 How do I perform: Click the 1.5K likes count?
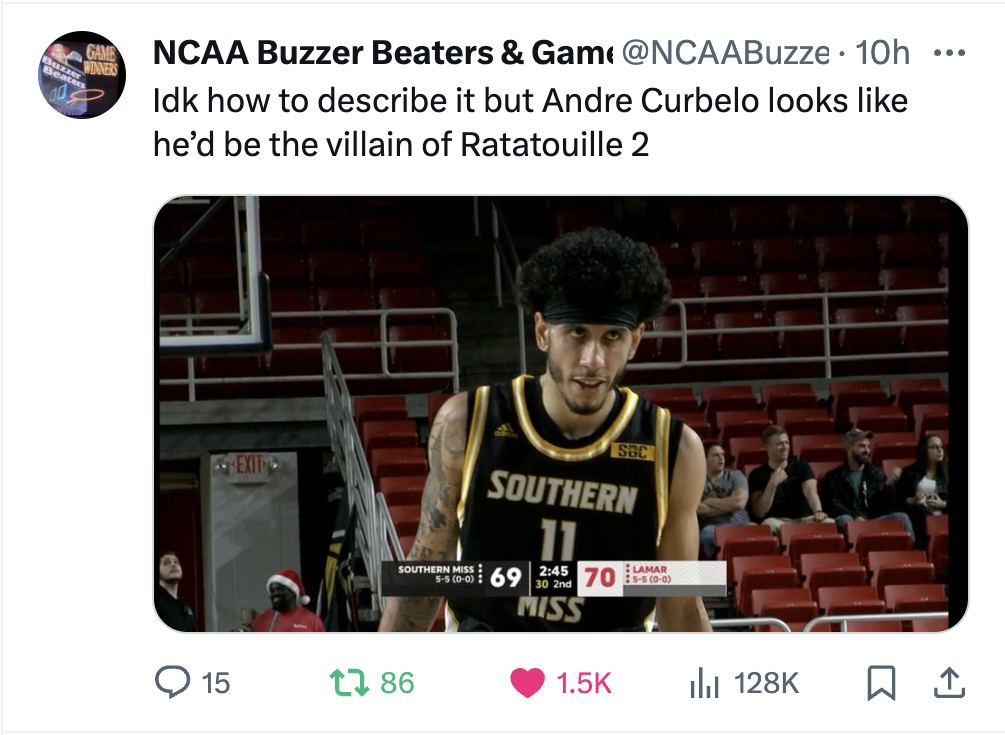click(x=583, y=683)
